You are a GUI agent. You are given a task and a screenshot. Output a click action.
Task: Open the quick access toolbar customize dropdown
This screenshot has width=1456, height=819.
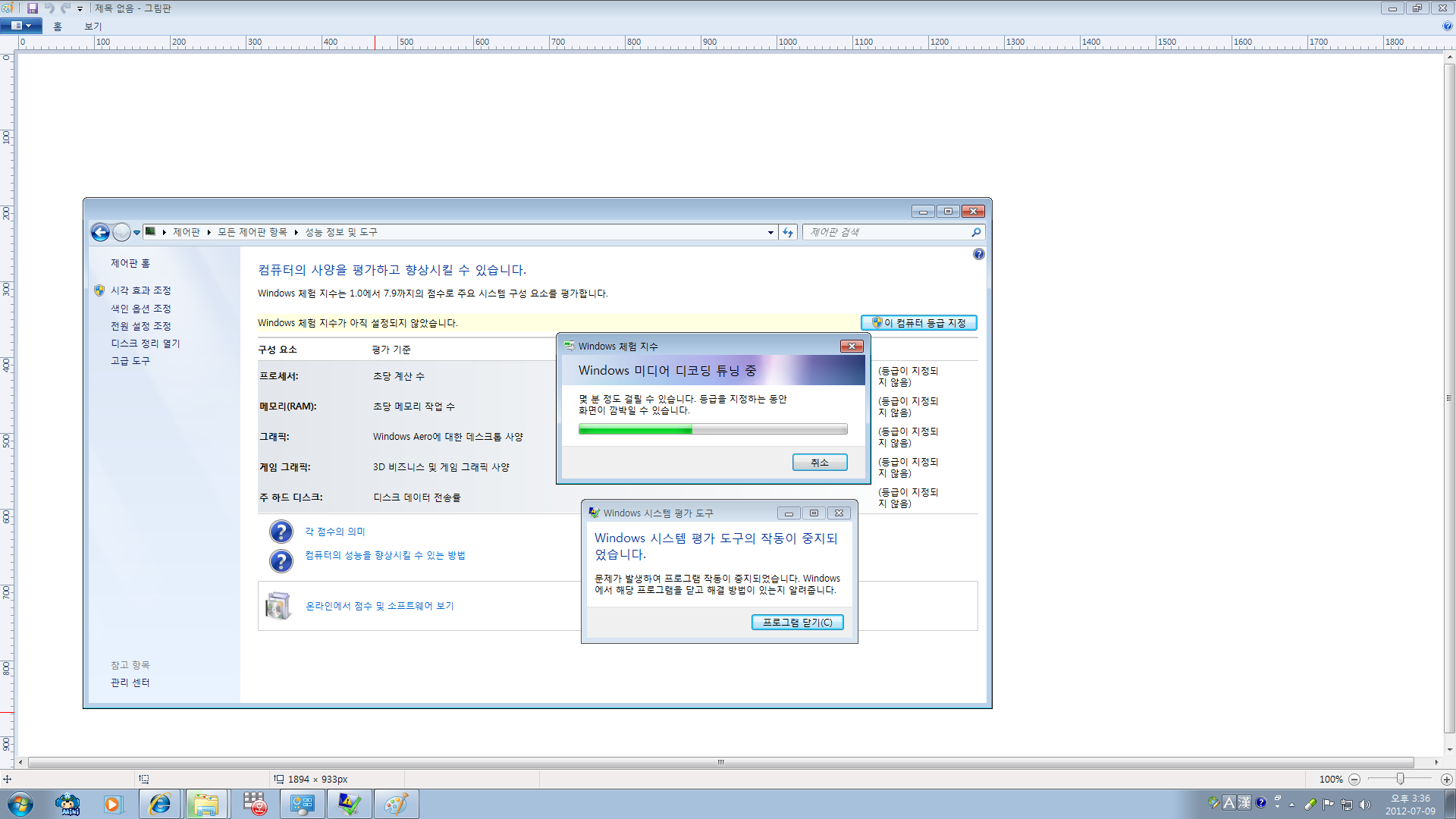pos(80,8)
